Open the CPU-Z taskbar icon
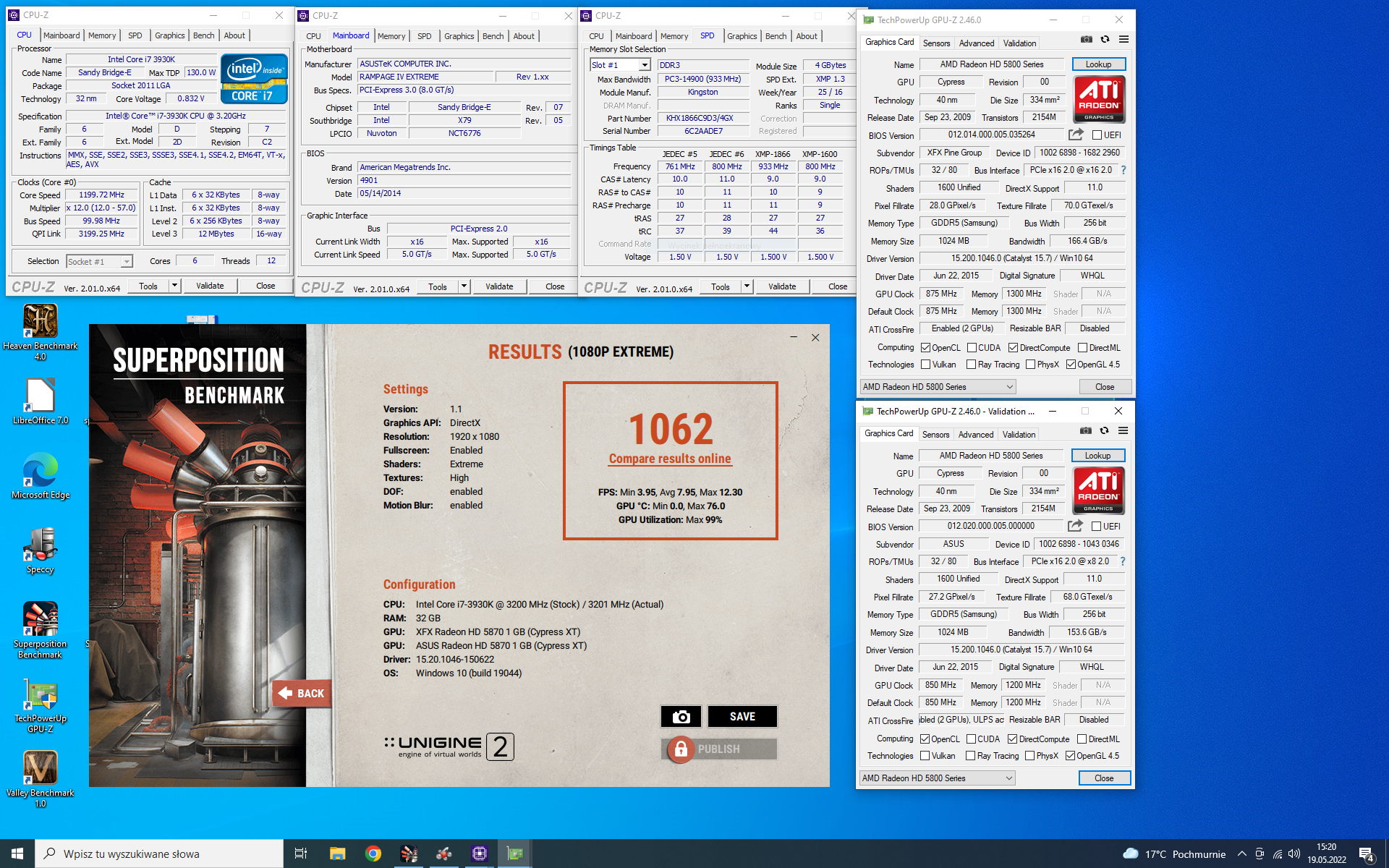The image size is (1389, 868). (x=479, y=854)
